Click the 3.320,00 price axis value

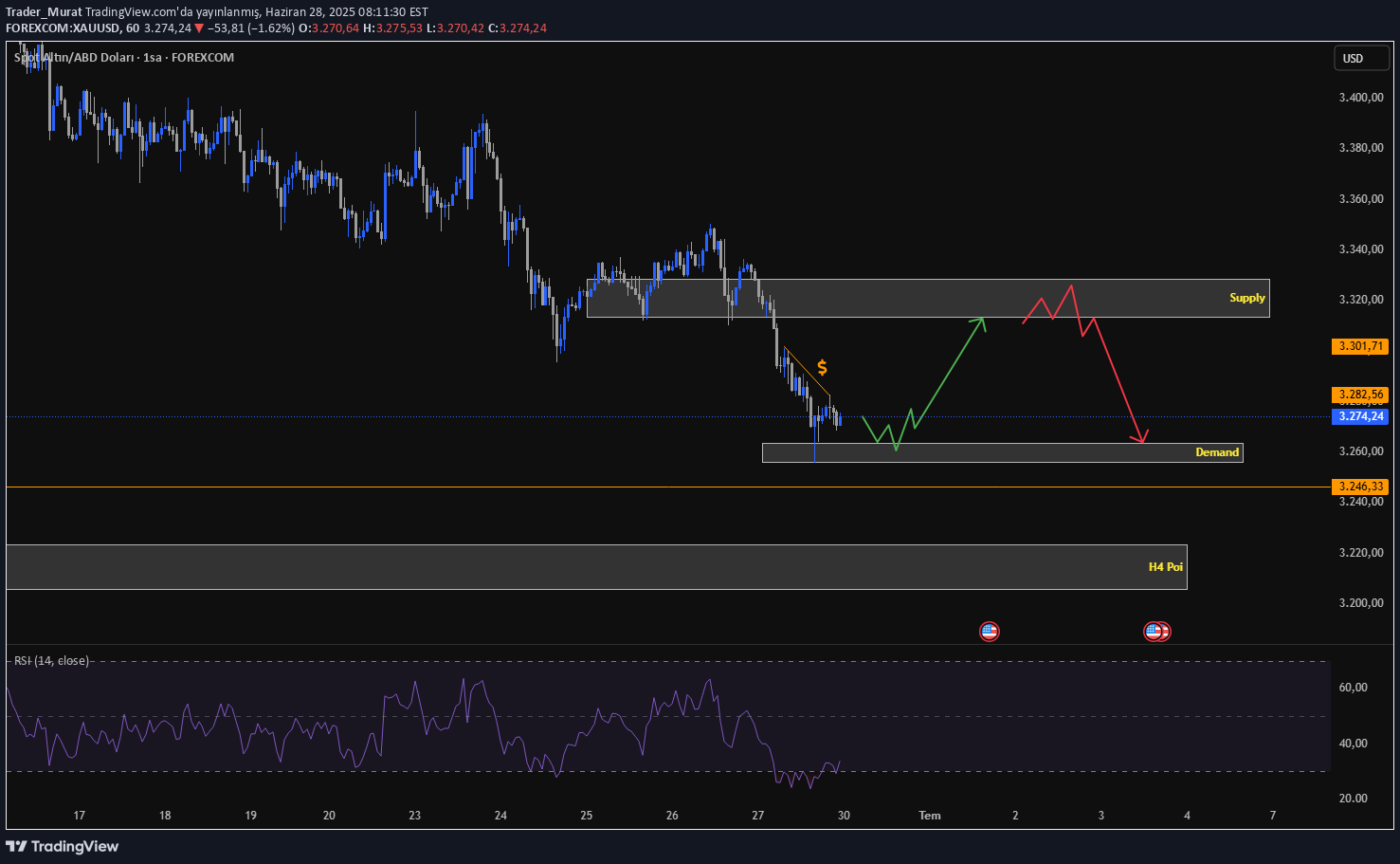point(1361,300)
